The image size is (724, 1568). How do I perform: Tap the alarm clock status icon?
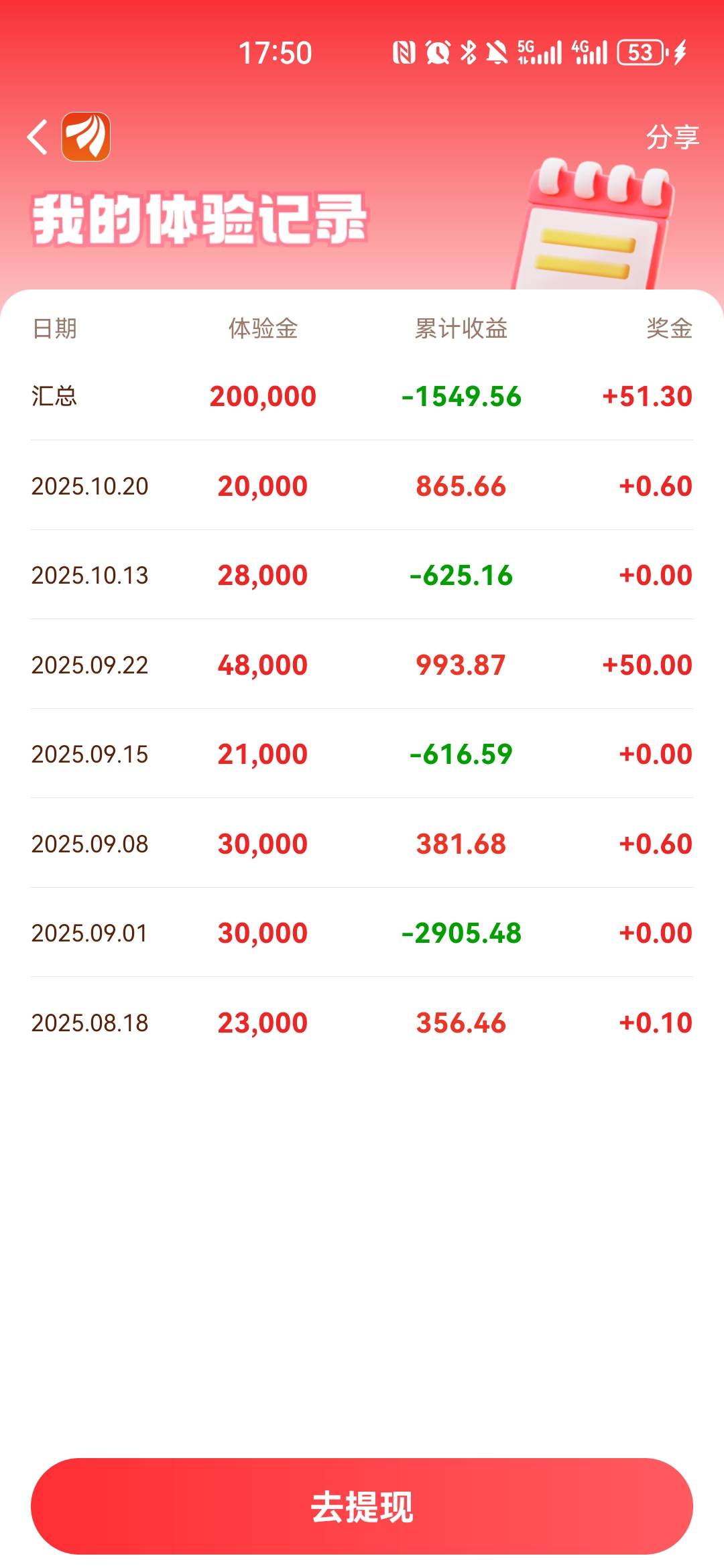click(438, 52)
